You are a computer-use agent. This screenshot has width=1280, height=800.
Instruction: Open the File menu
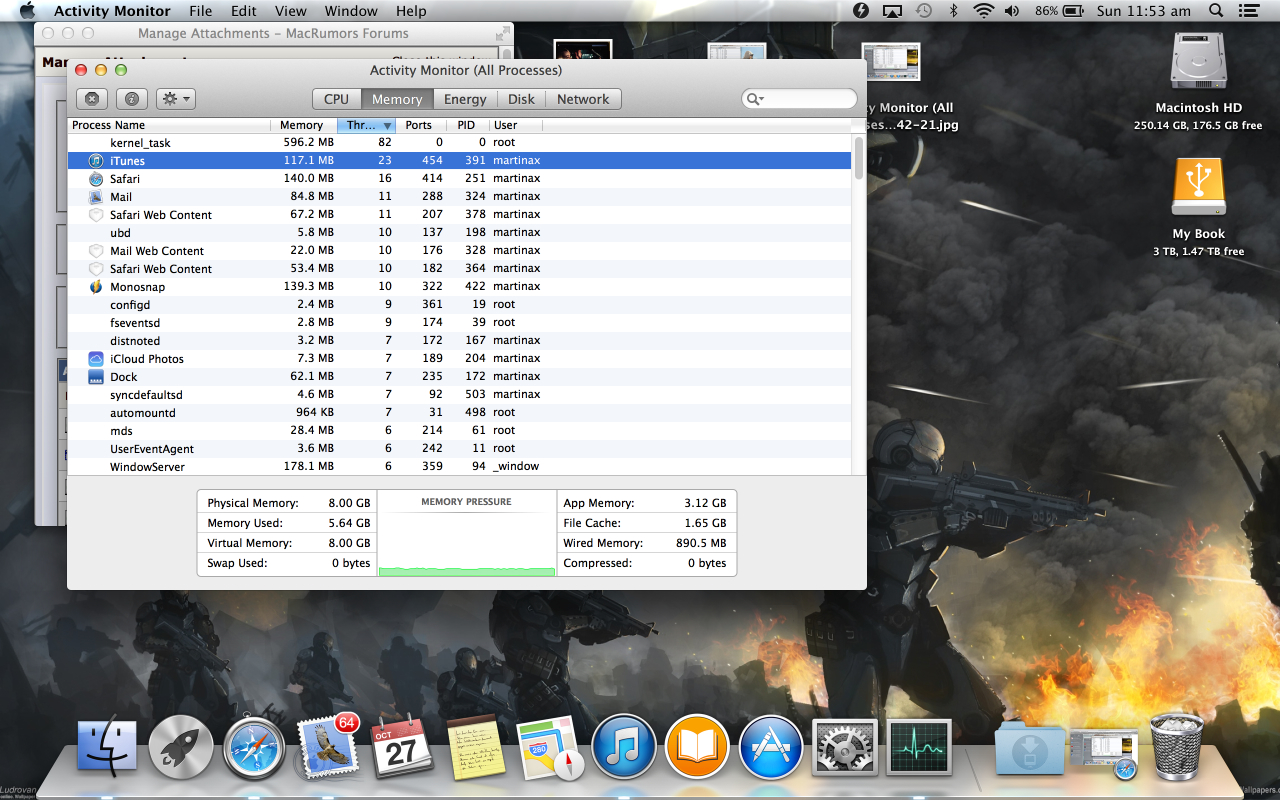pyautogui.click(x=200, y=11)
